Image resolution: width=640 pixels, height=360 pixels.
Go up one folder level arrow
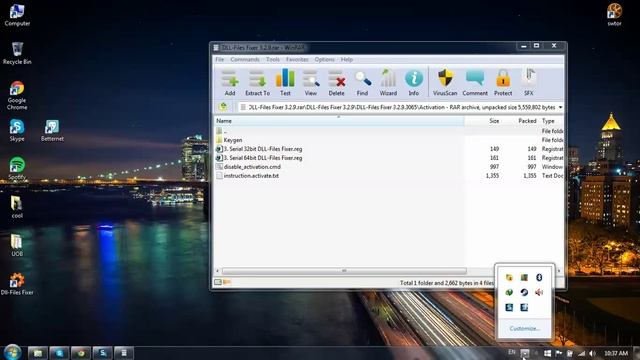click(223, 107)
